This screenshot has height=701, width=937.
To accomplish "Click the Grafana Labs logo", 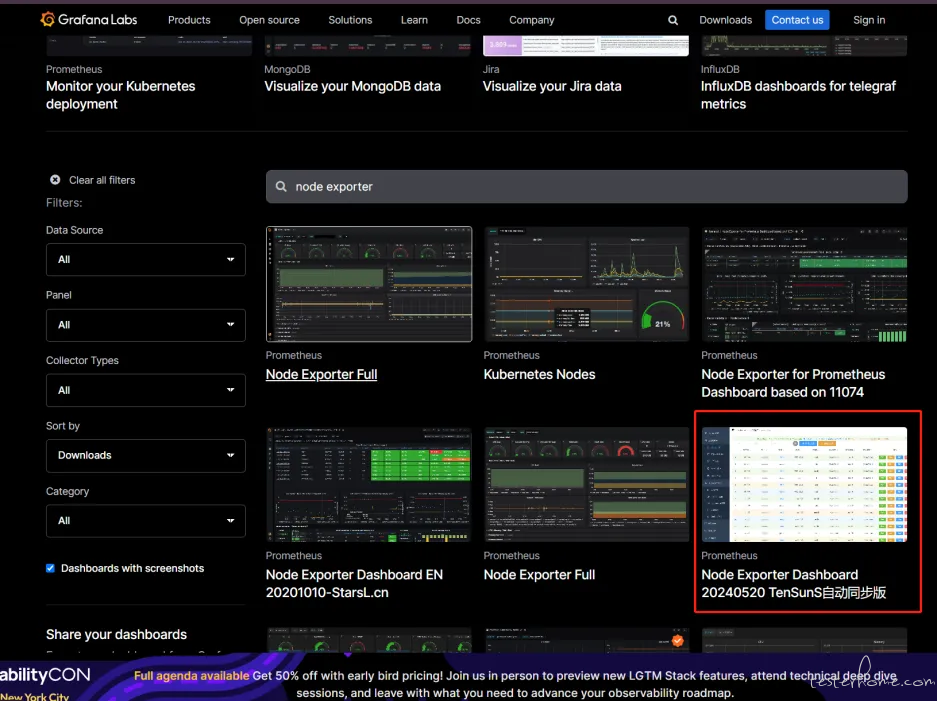I will click(x=88, y=20).
